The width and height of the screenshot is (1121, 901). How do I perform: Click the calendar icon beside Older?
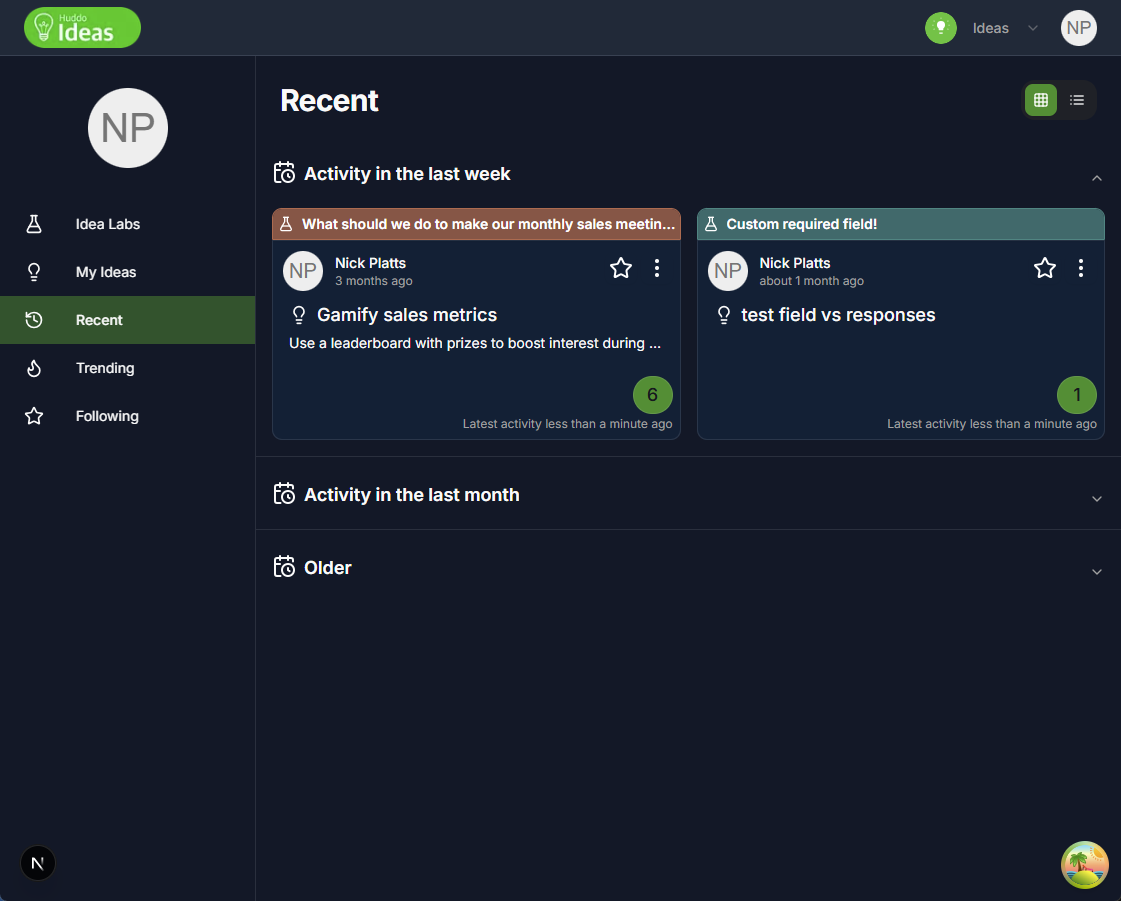tap(285, 567)
